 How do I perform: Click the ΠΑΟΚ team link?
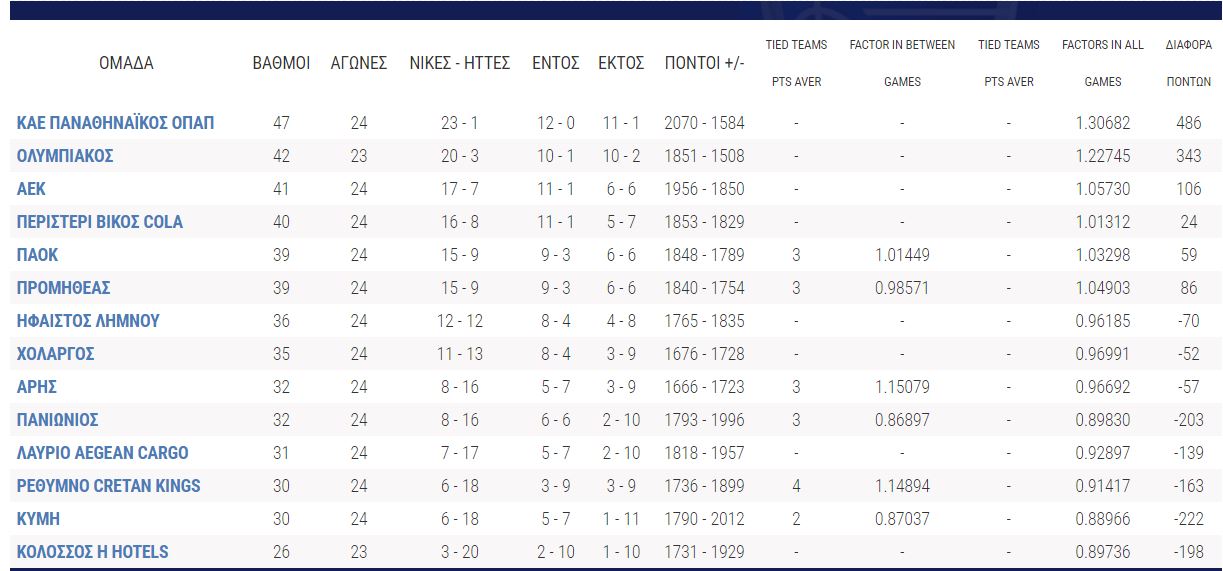point(38,255)
